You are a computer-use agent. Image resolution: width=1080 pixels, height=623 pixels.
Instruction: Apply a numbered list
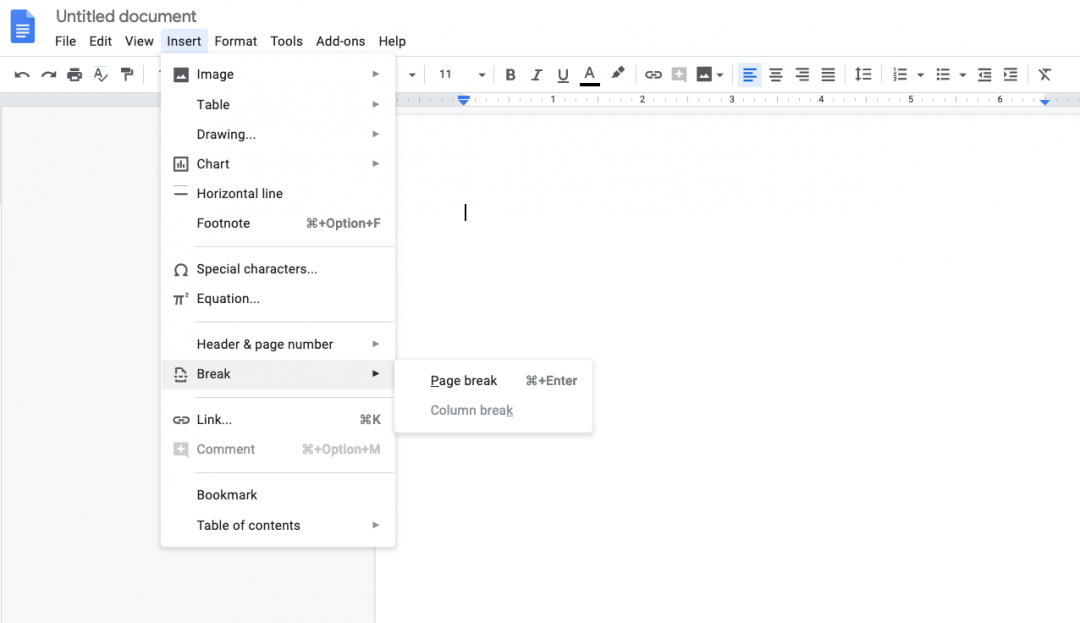pyautogui.click(x=900, y=74)
